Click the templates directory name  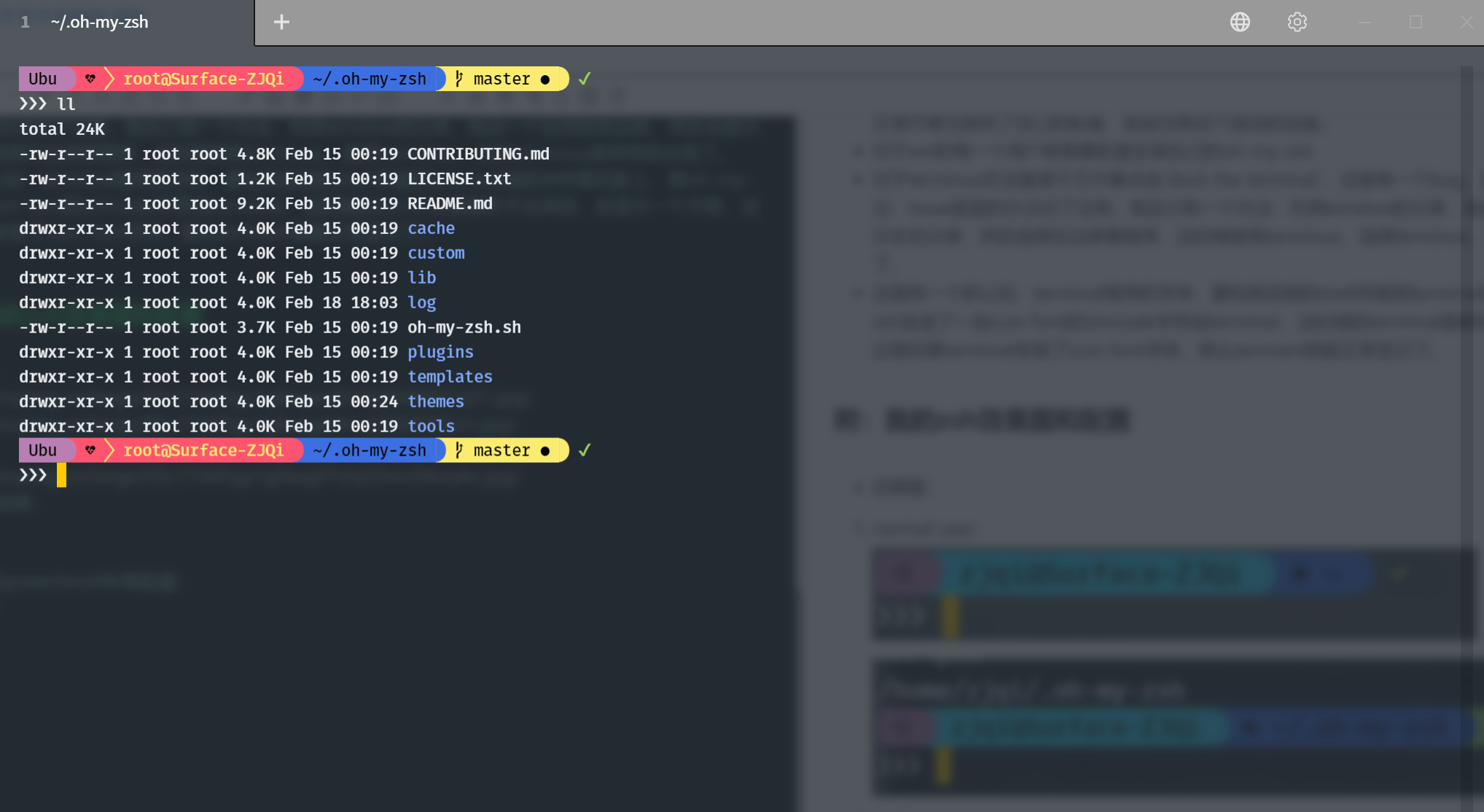(x=450, y=377)
